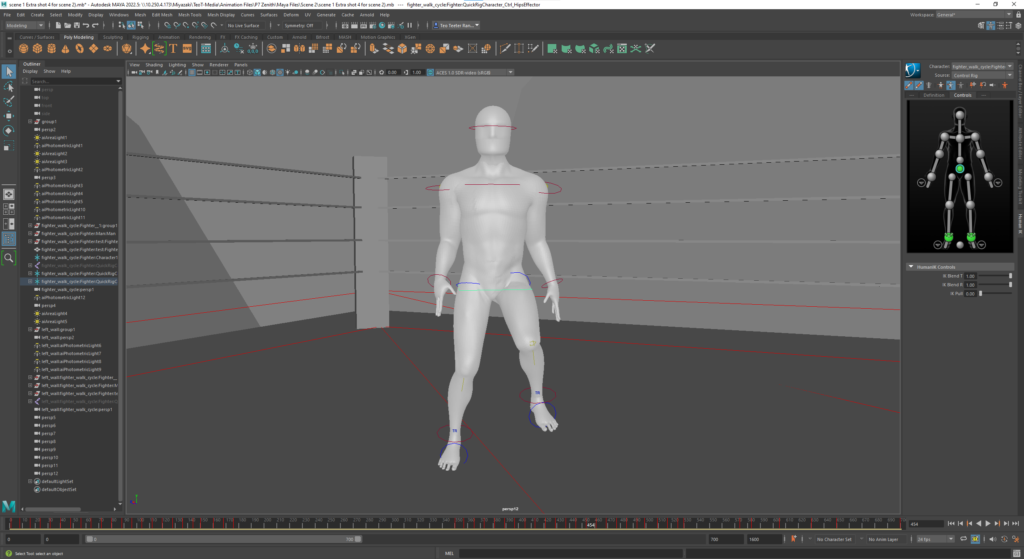Click the time slider at frame 454

(590, 524)
